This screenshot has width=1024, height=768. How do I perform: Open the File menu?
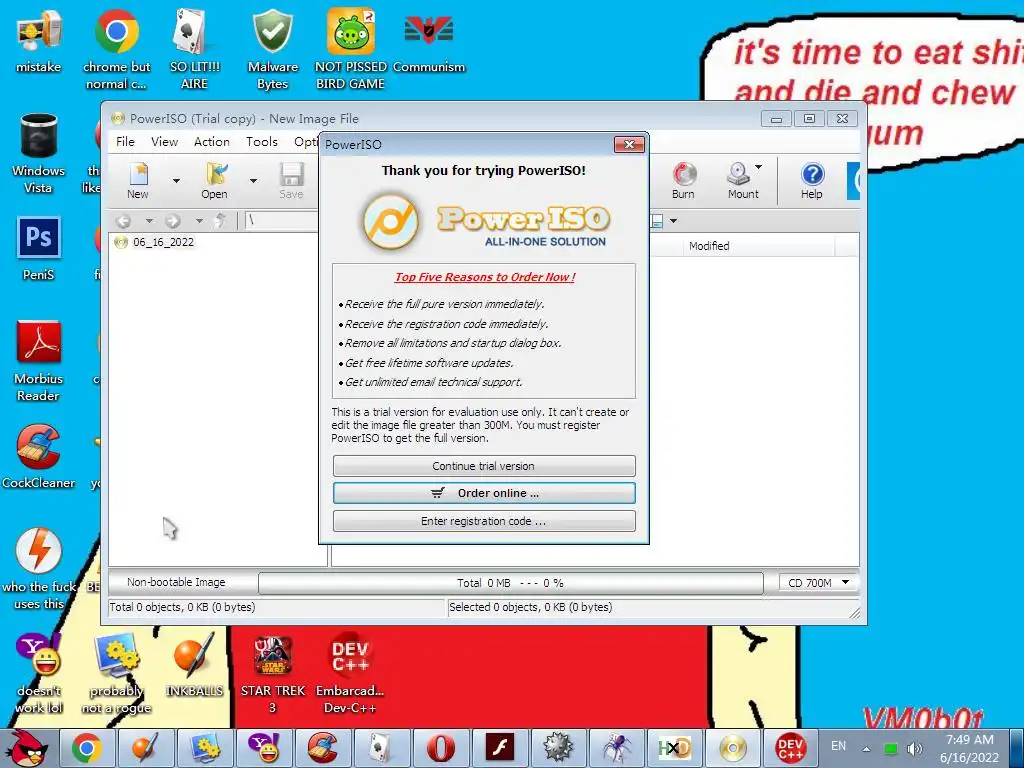[x=125, y=142]
